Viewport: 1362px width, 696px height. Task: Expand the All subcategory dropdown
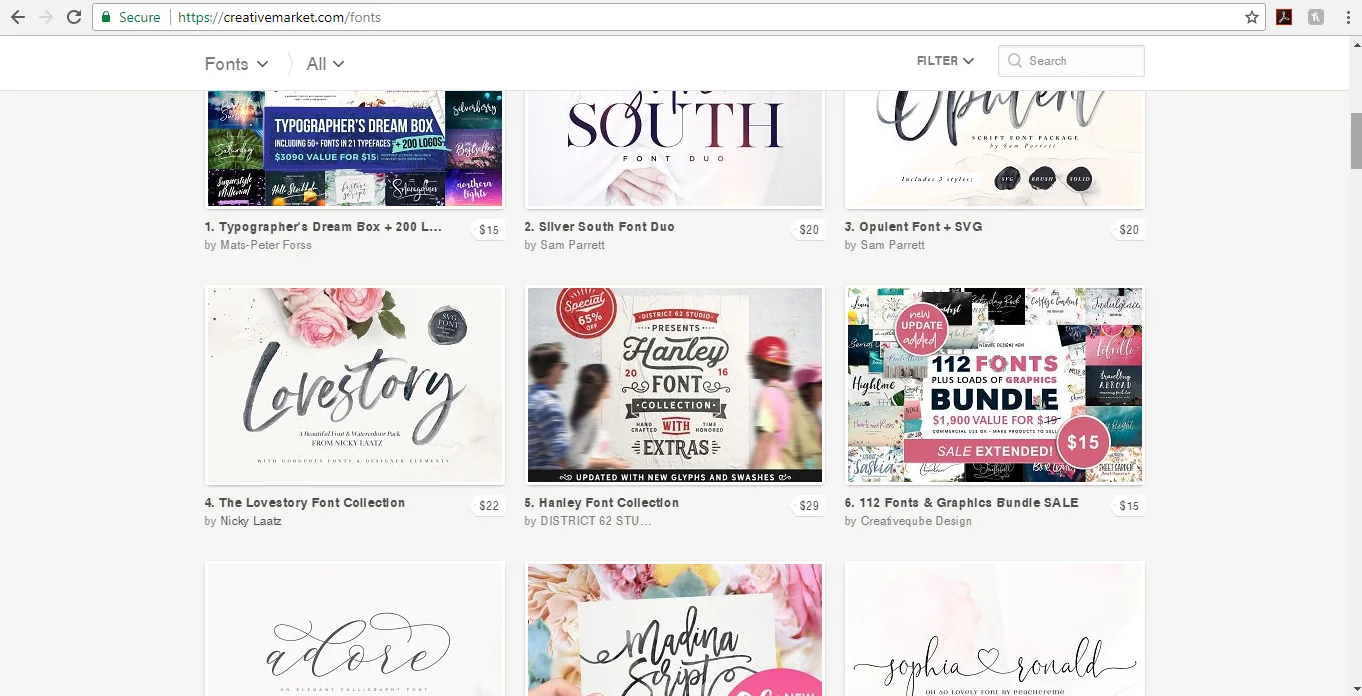325,63
